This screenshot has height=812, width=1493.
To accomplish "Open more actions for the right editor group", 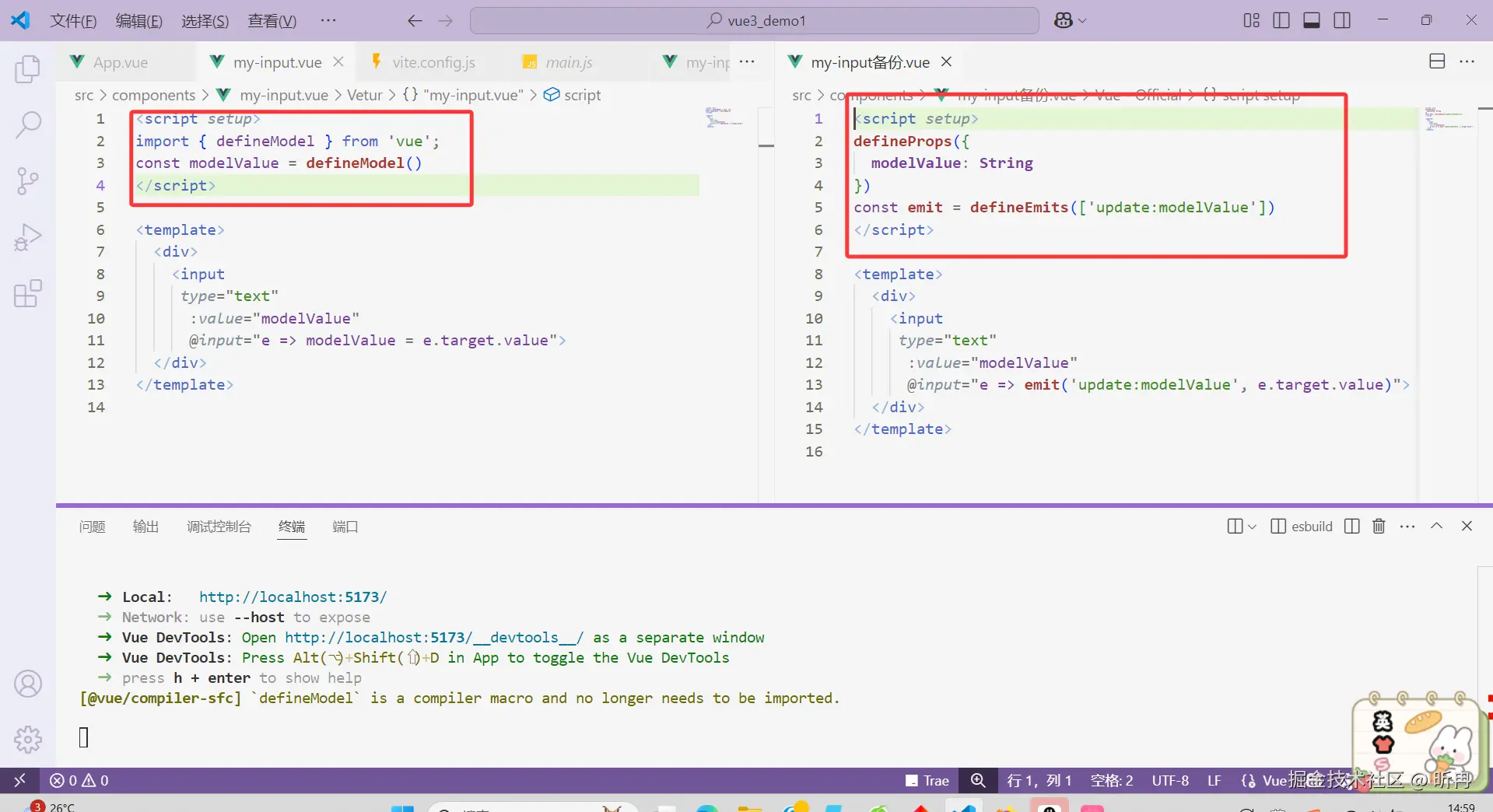I will coord(1467,61).
